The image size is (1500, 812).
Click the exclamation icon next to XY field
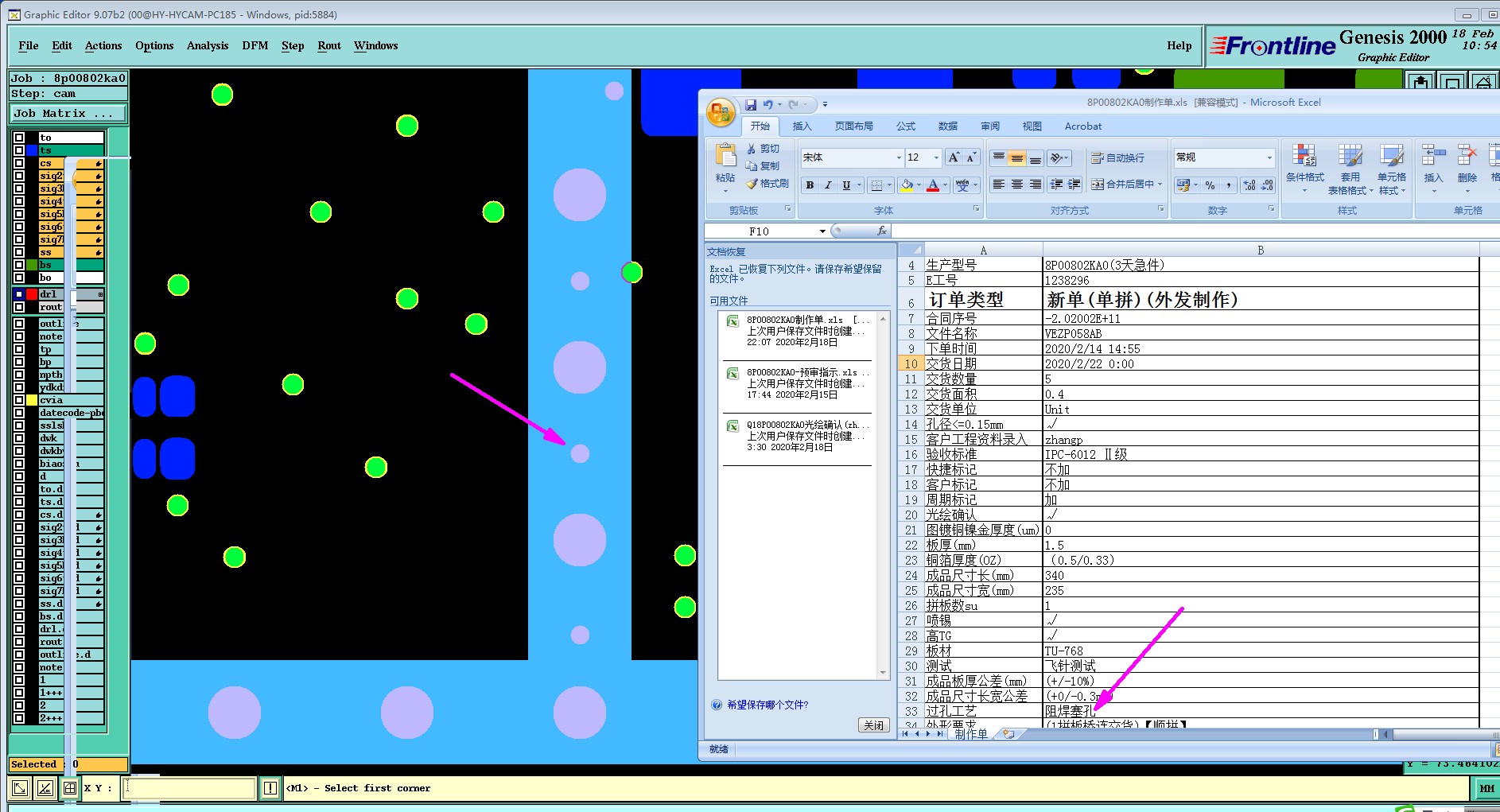[x=270, y=788]
